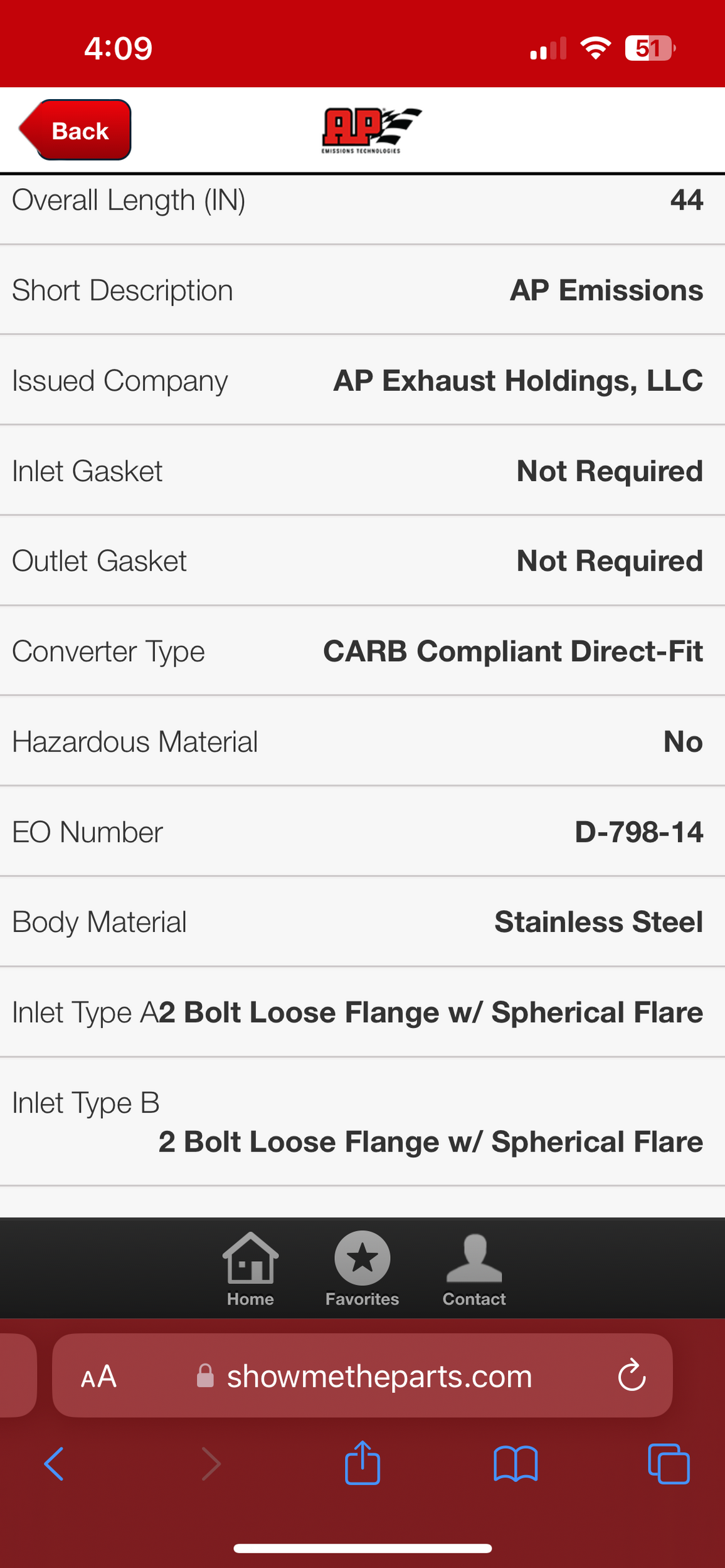This screenshot has height=1568, width=725.
Task: Open Safari bookmarks book icon
Action: pos(516,1463)
